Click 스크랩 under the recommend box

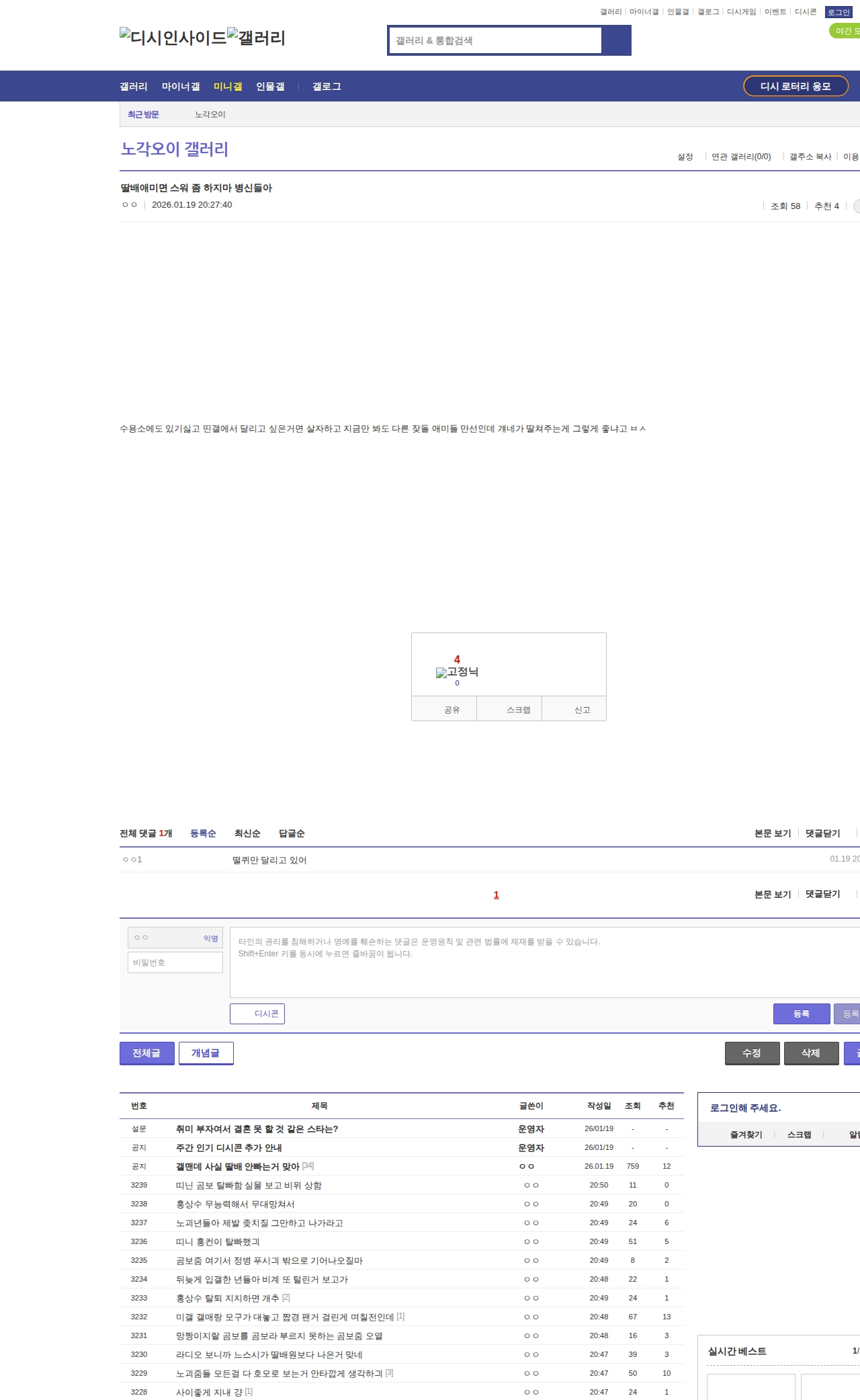click(x=509, y=709)
